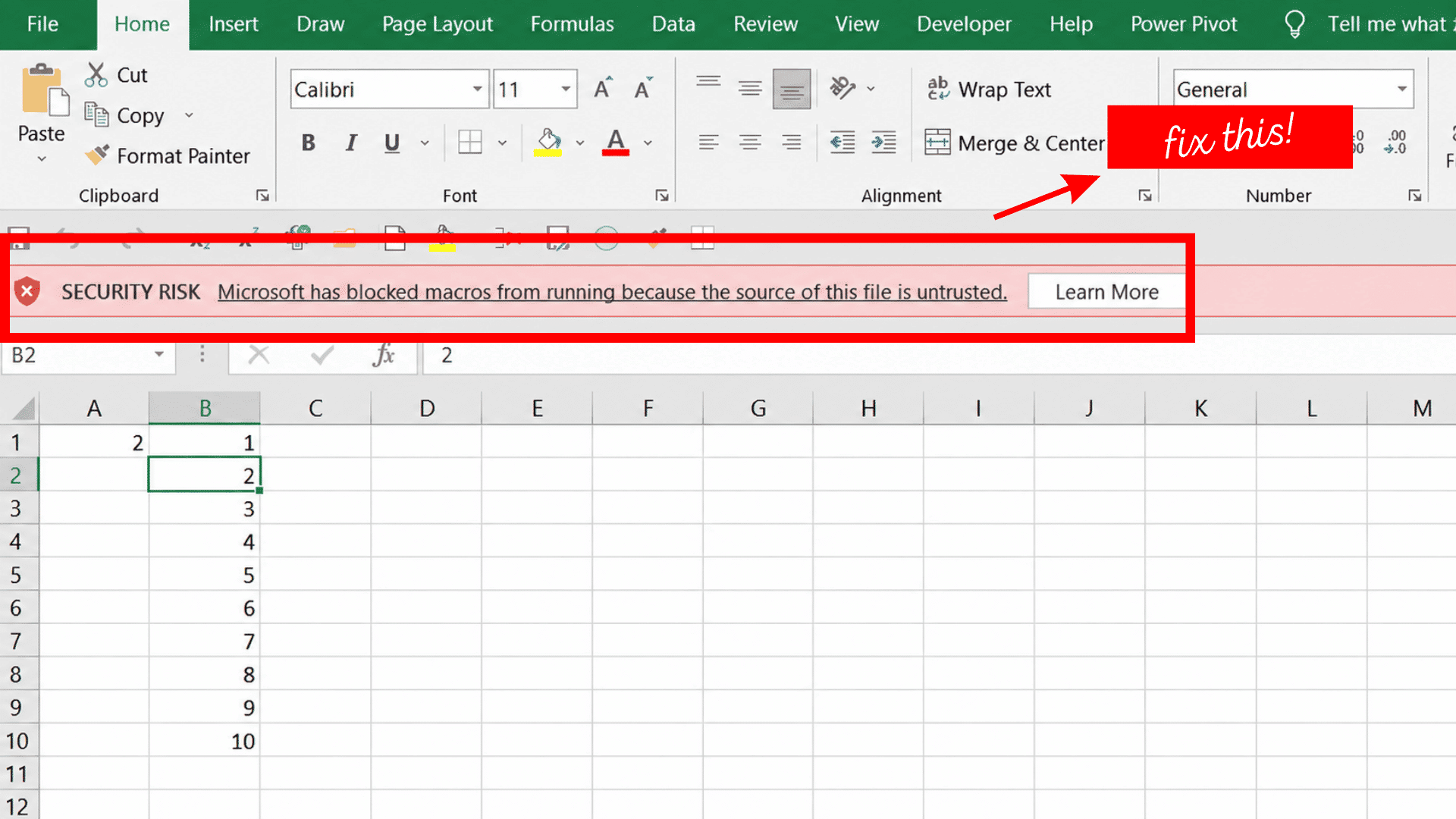Activate the Format Painter brush
The image size is (1456, 819).
coord(97,155)
